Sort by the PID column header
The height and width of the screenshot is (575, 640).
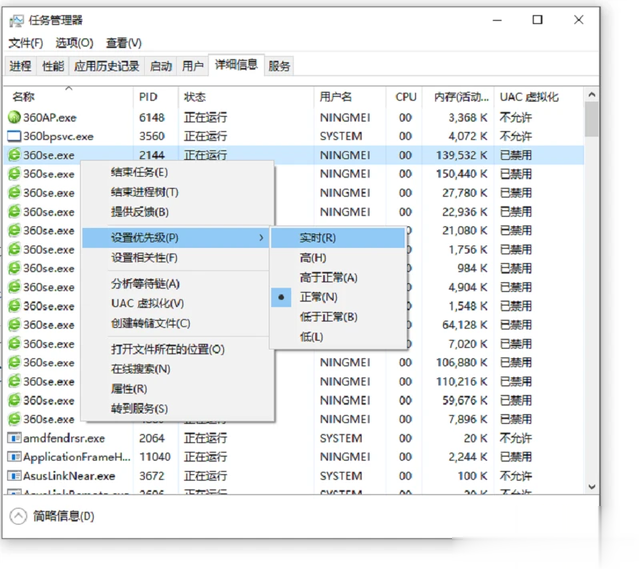tap(156, 97)
